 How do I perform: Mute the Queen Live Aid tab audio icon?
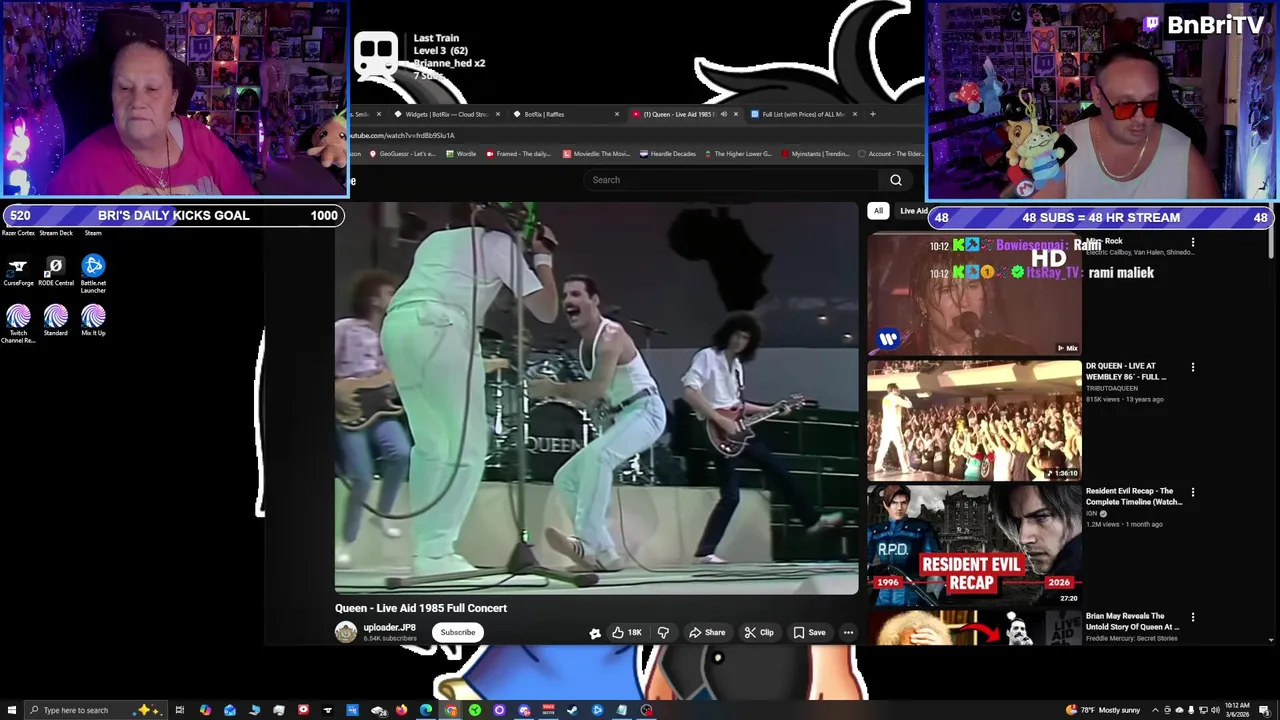tap(724, 114)
